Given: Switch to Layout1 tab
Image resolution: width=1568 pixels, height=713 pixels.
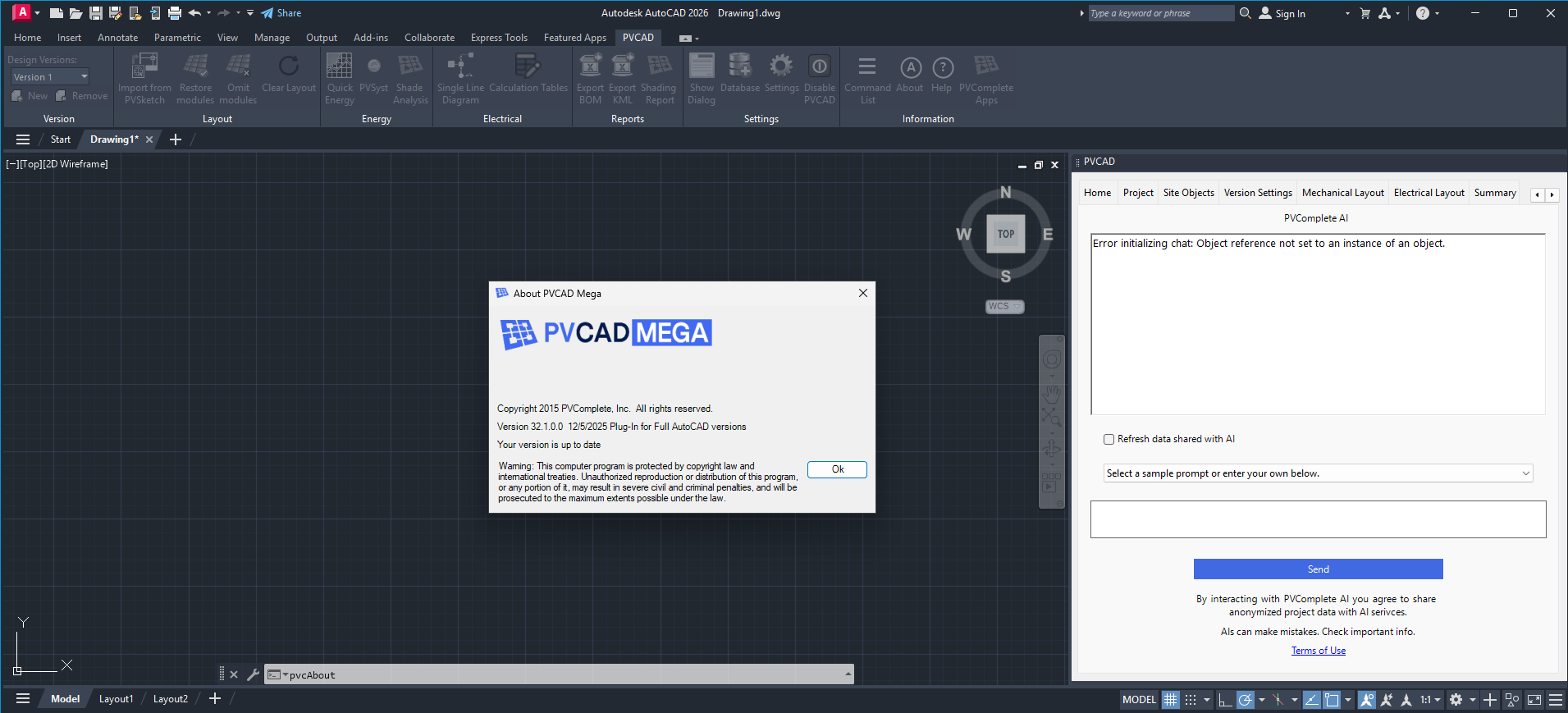Looking at the screenshot, I should 116,699.
